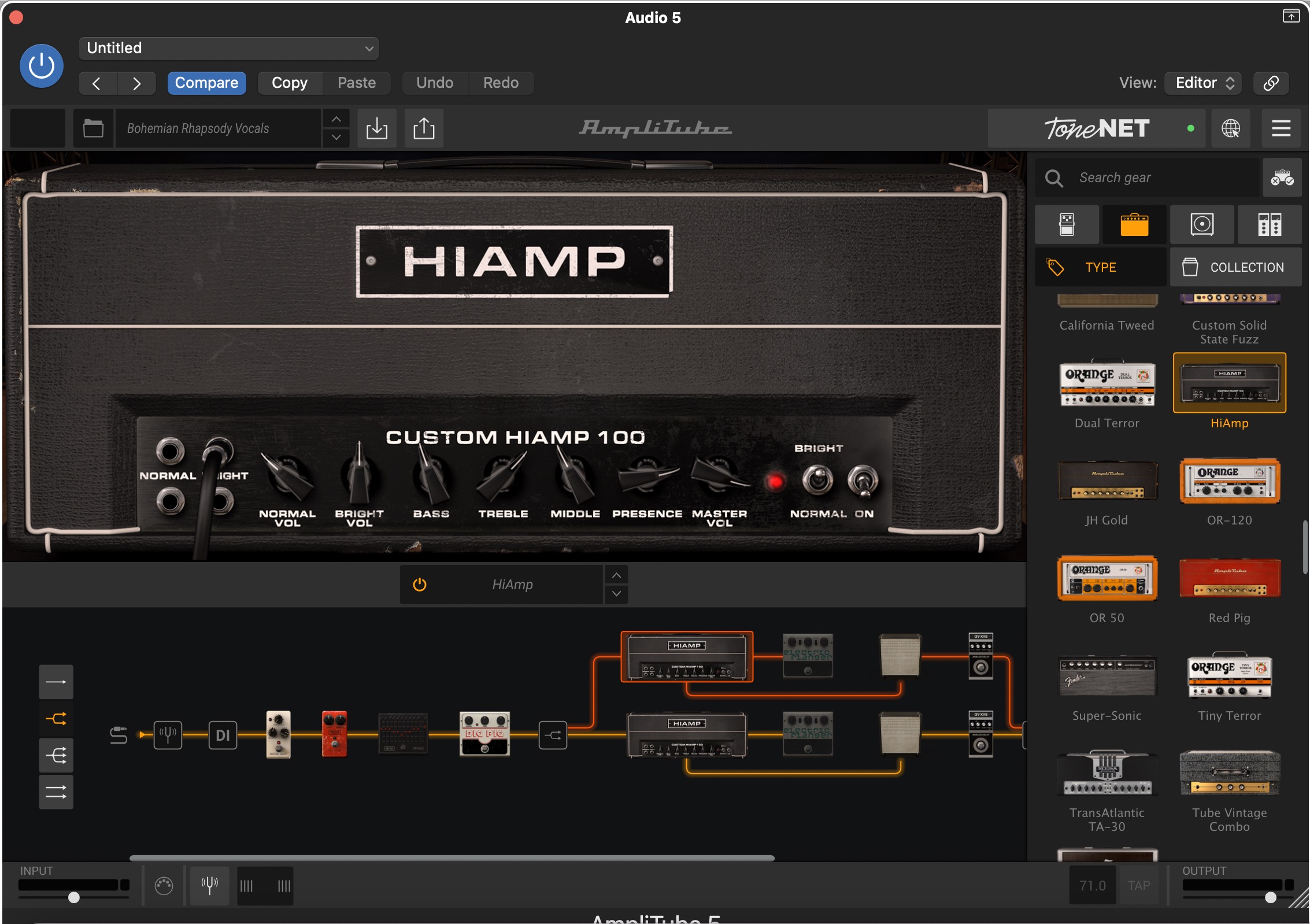Switch to the COLLECTION filter tab

(1236, 267)
